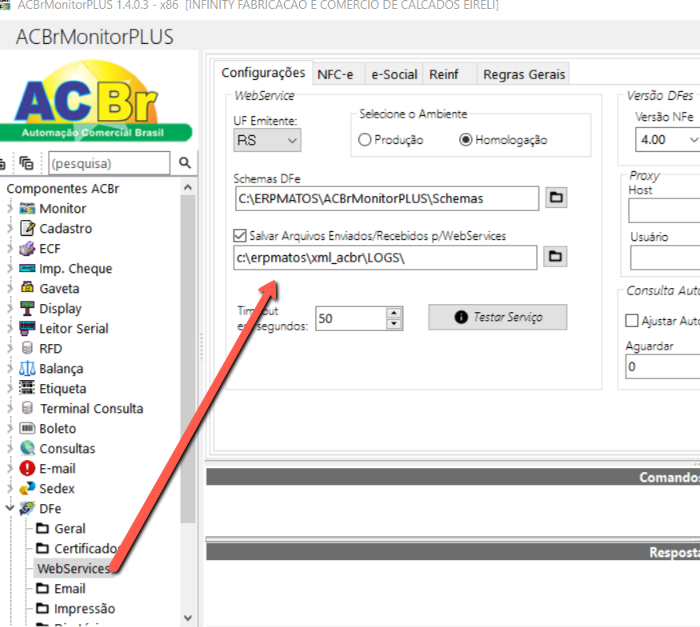This screenshot has width=700, height=627.
Task: Increase the timeout seconds value
Action: click(393, 312)
